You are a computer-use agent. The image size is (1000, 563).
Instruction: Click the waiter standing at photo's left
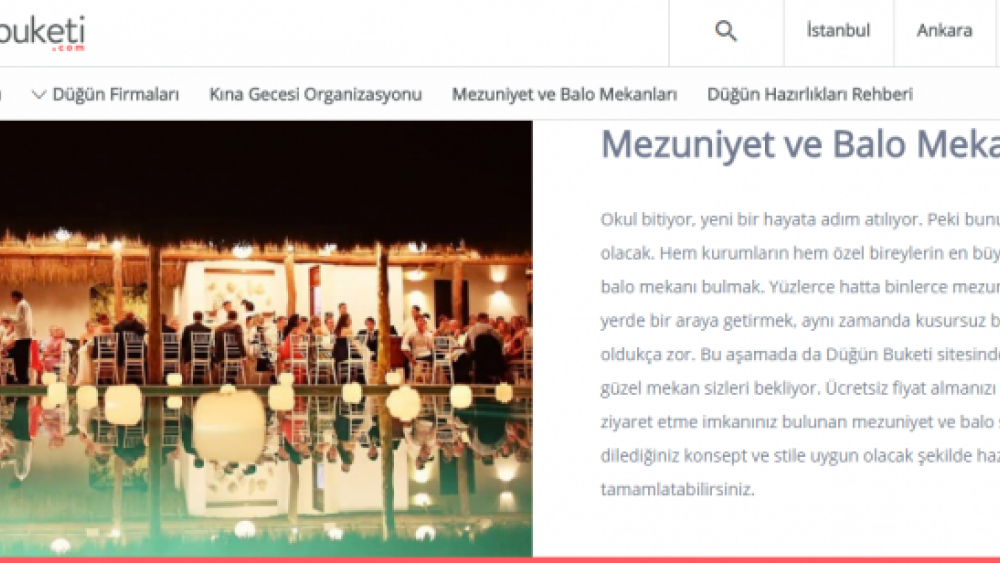click(21, 335)
